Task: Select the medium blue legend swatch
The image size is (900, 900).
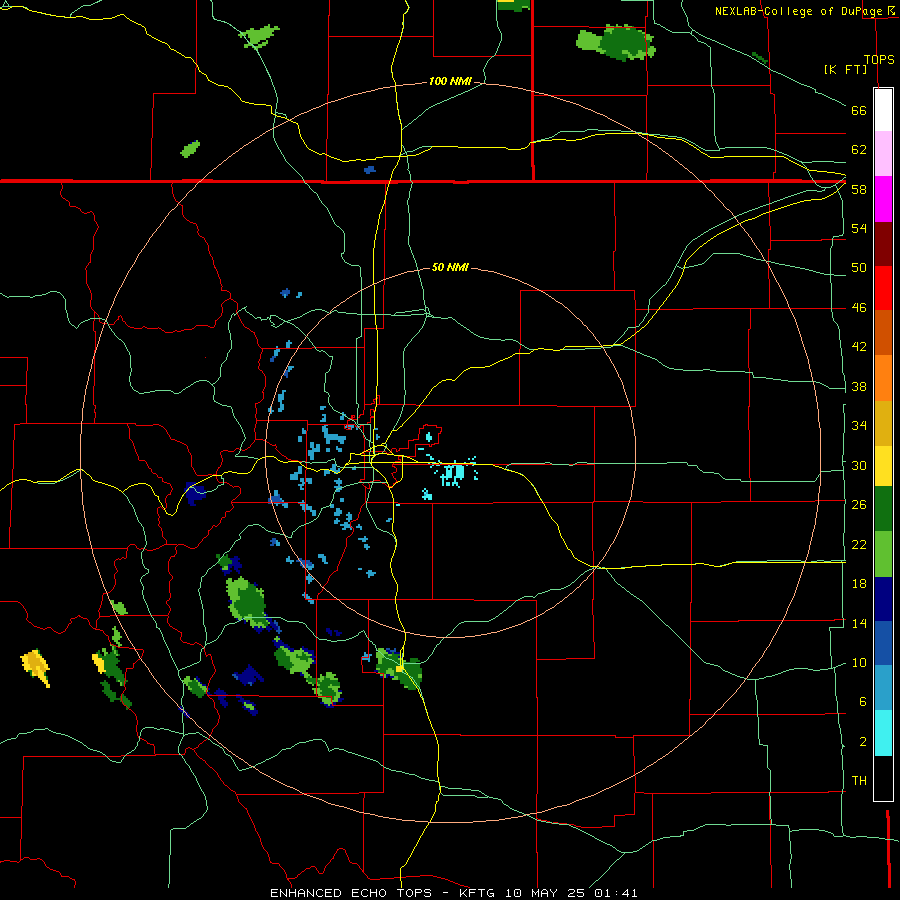Action: click(x=883, y=643)
